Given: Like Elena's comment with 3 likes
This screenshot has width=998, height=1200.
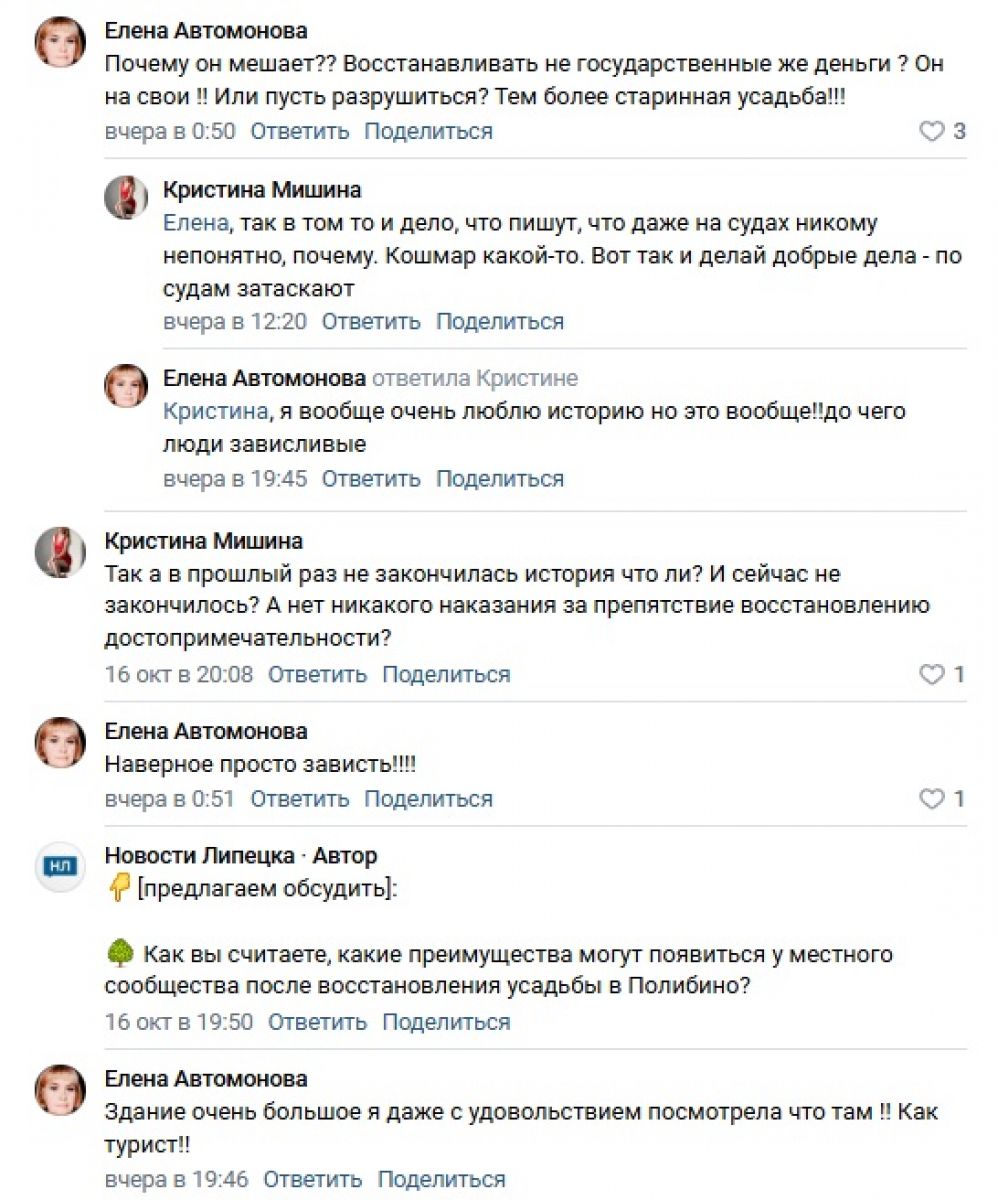Looking at the screenshot, I should click(931, 131).
